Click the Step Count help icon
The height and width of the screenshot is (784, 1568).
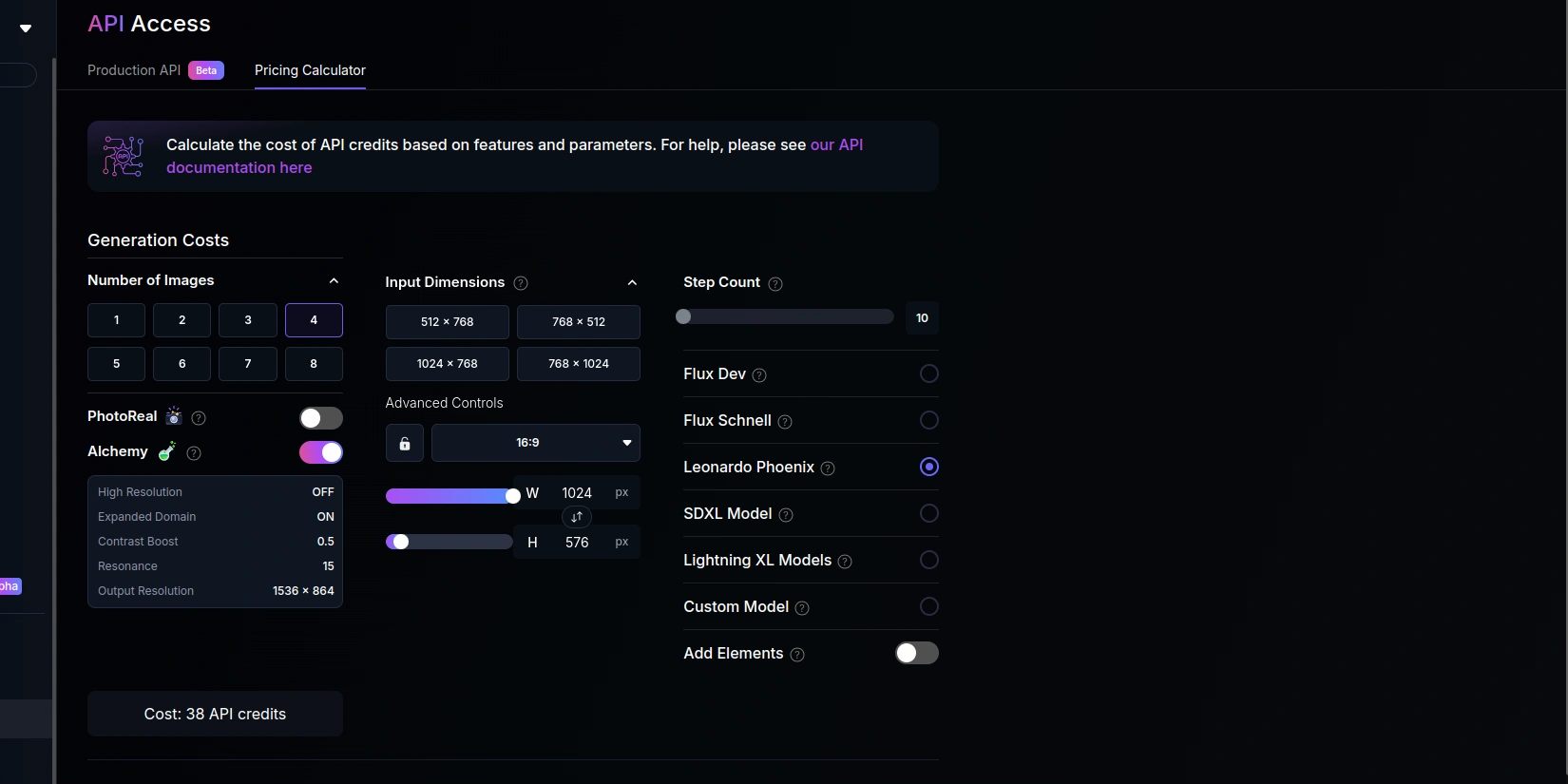[775, 284]
